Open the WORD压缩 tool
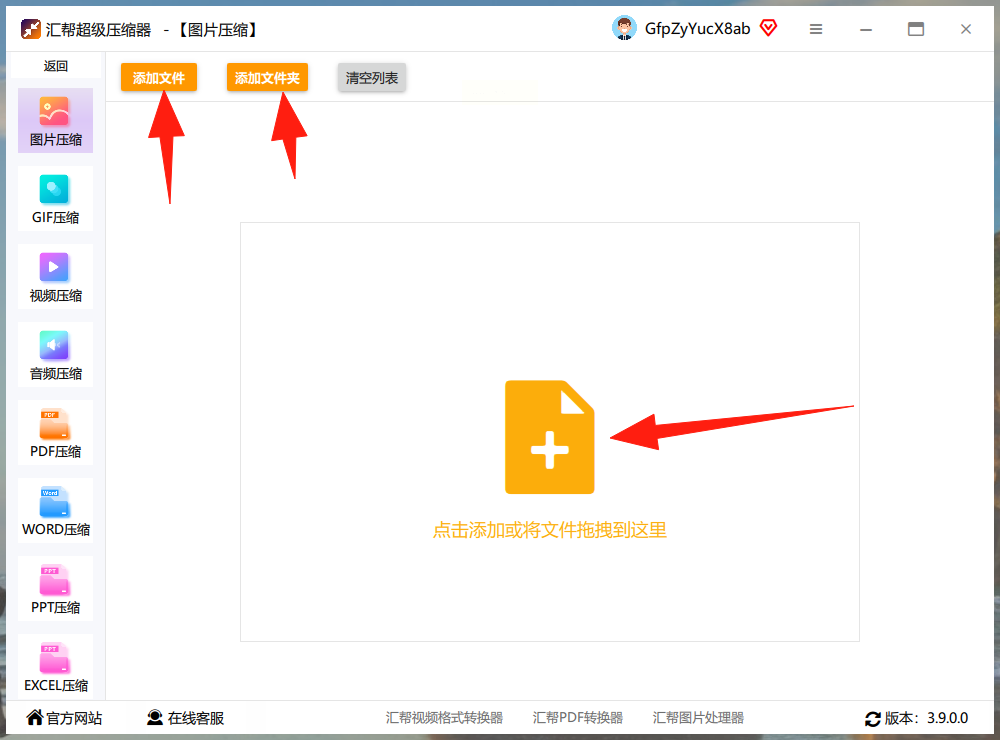Screen dimensions: 1000x740 click(x=55, y=510)
